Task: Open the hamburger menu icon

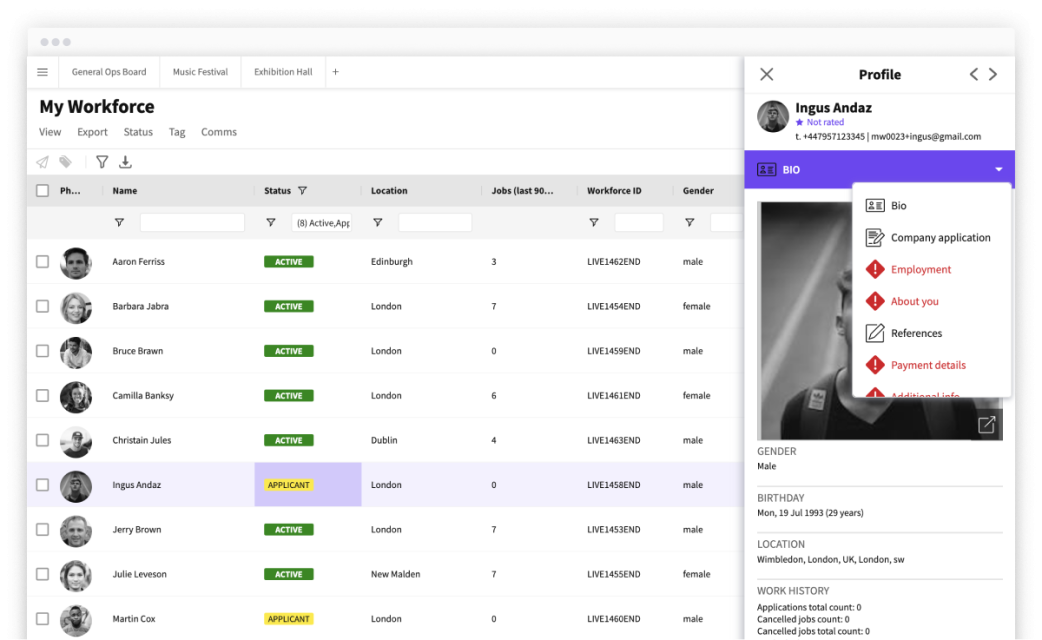Action: [42, 72]
